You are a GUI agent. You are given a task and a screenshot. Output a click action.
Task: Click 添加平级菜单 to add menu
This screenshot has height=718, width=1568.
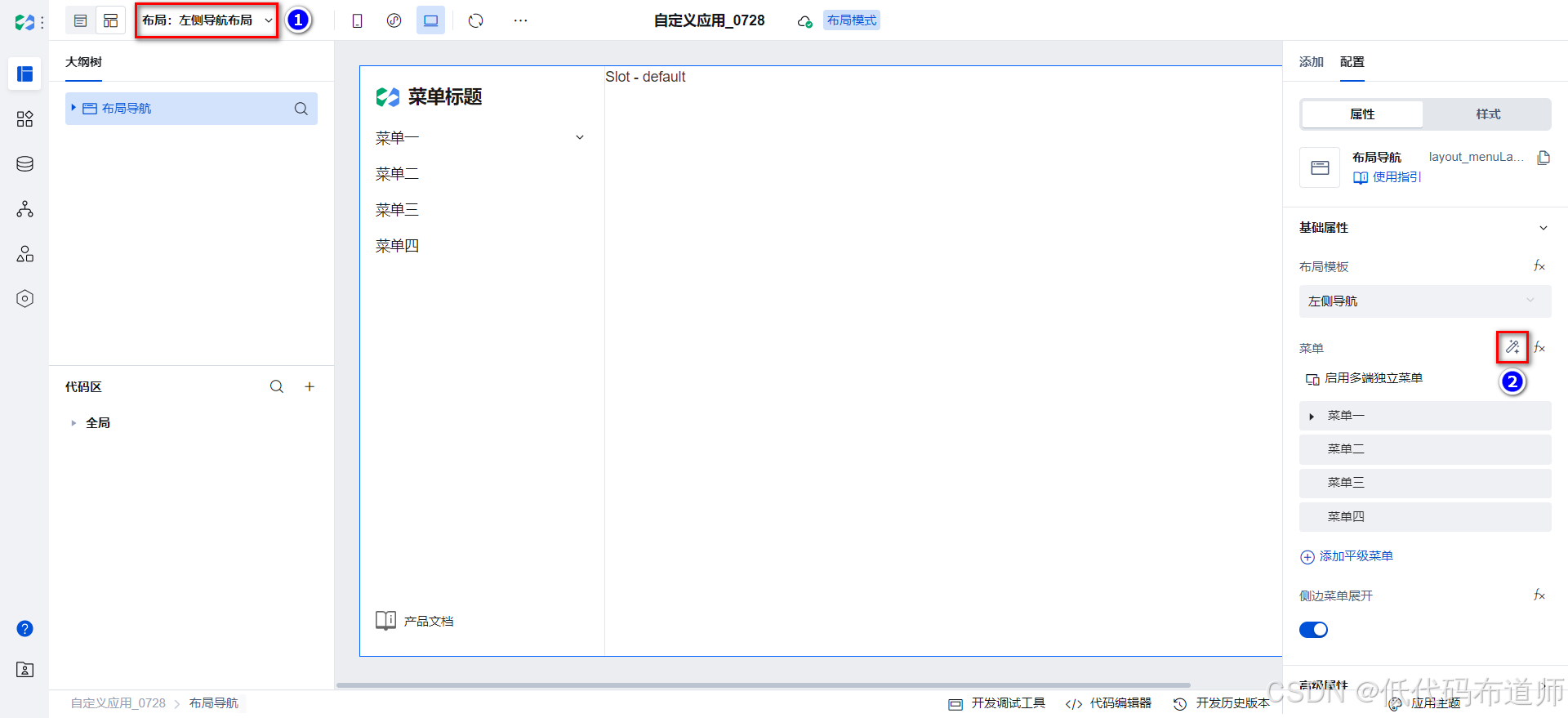tap(1347, 556)
